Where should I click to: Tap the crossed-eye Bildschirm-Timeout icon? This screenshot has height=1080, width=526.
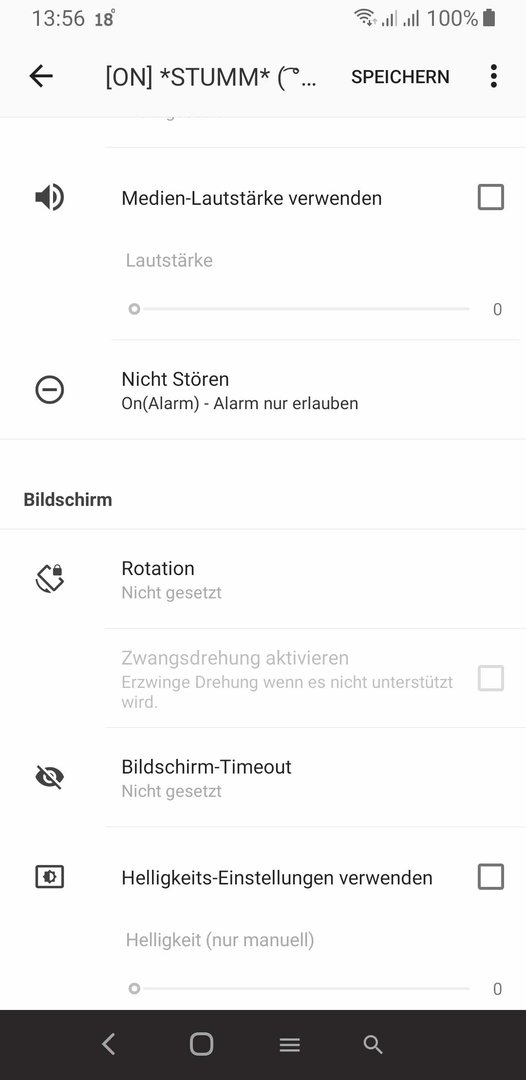(x=50, y=778)
